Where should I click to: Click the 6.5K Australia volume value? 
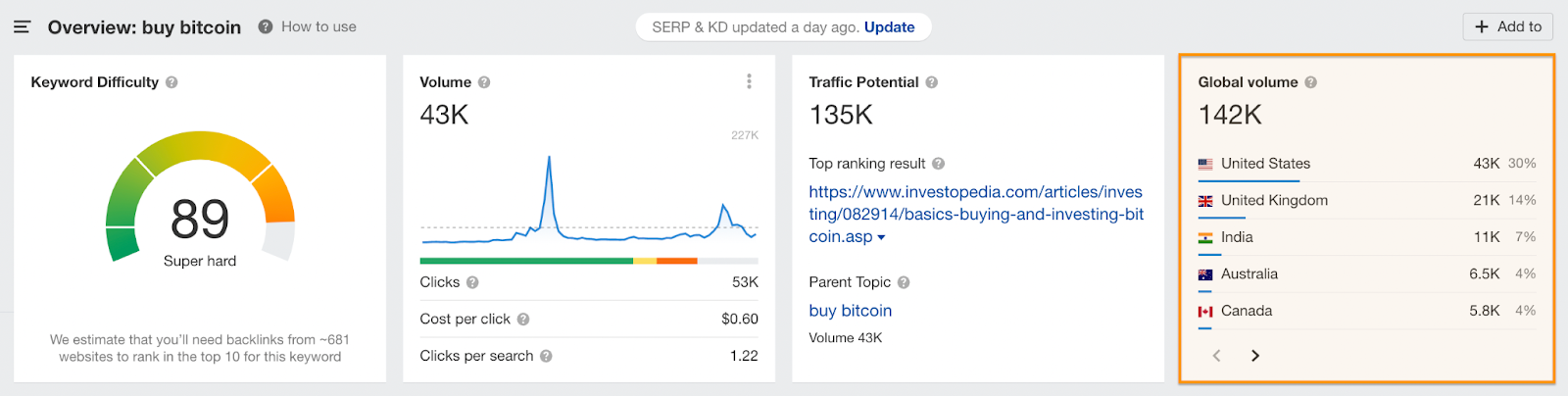click(1485, 274)
